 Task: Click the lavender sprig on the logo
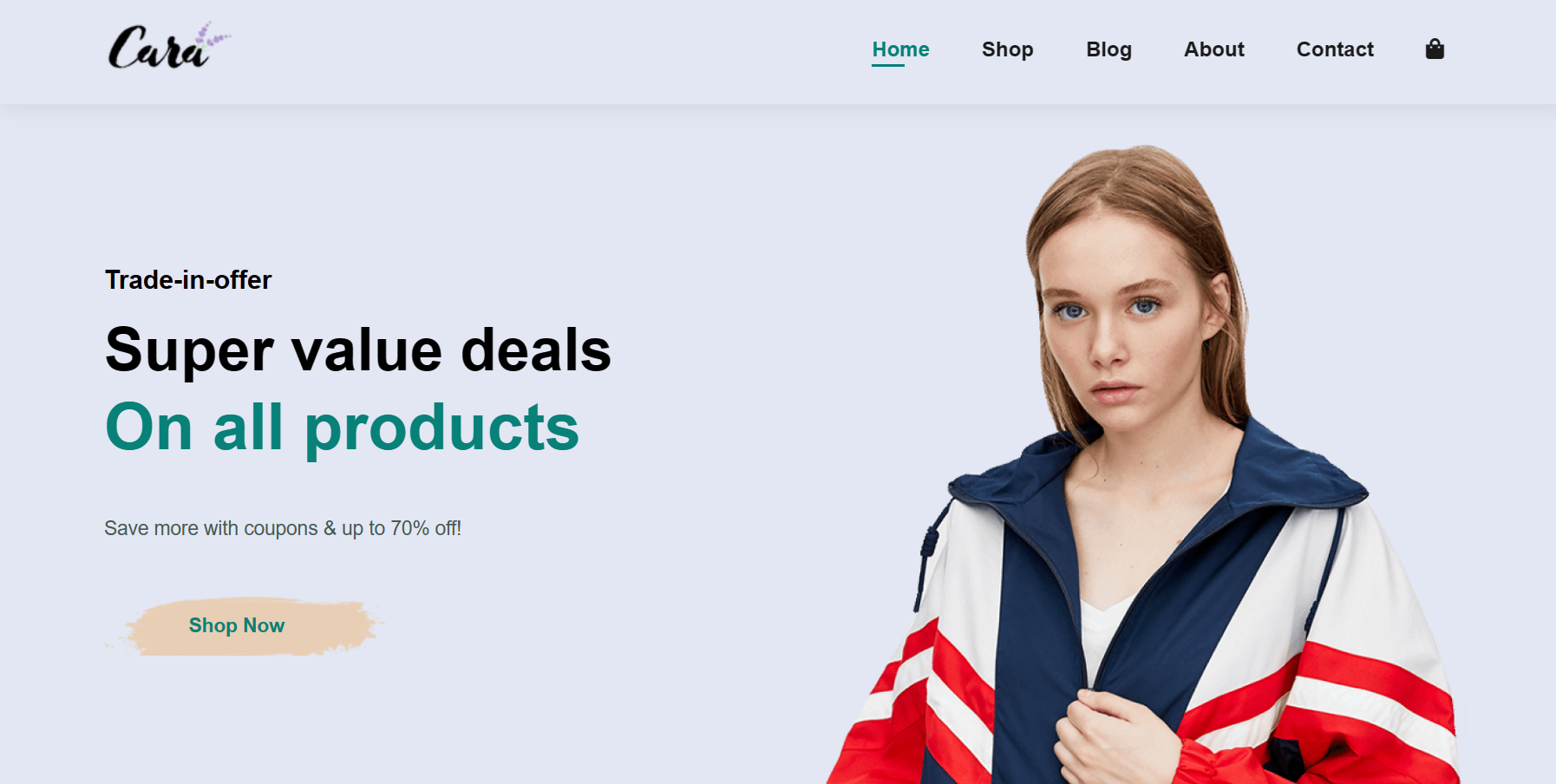211,36
